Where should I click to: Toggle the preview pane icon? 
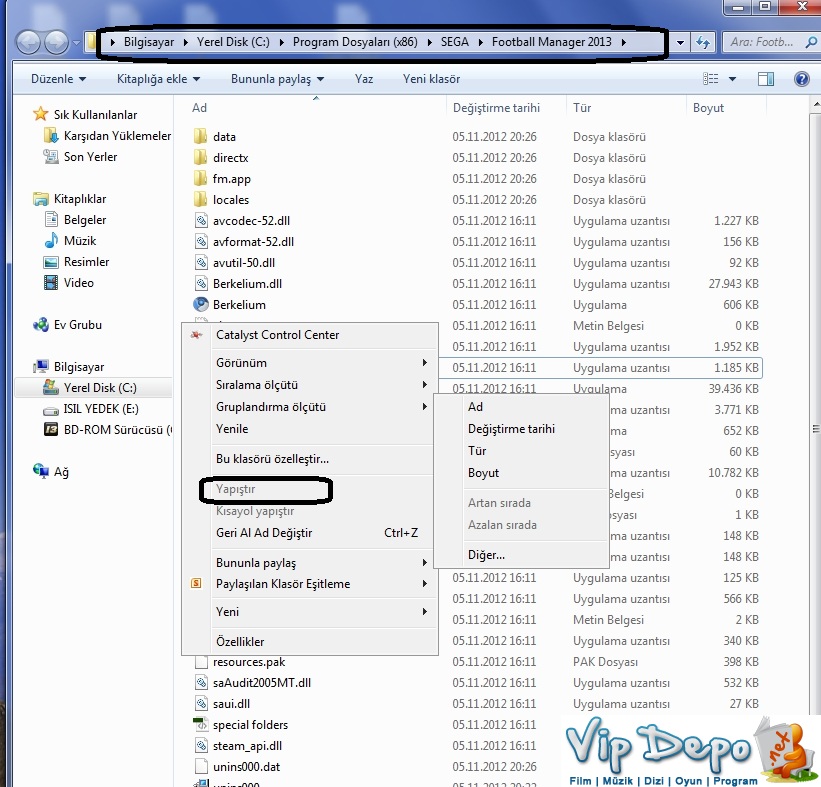coord(766,79)
